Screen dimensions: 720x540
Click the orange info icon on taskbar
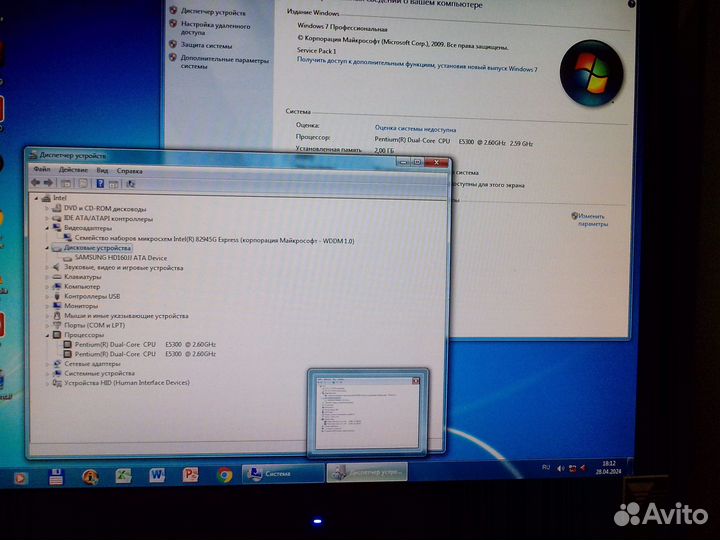click(90, 477)
